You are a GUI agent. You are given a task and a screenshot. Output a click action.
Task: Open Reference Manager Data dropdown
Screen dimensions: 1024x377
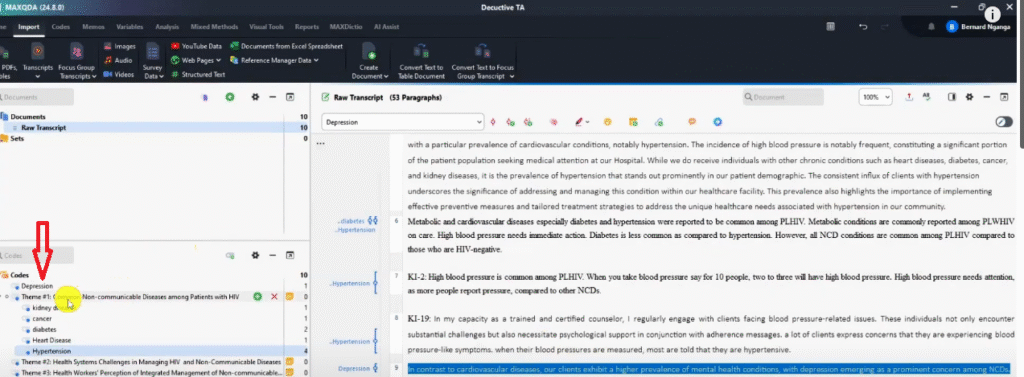click(x=275, y=60)
